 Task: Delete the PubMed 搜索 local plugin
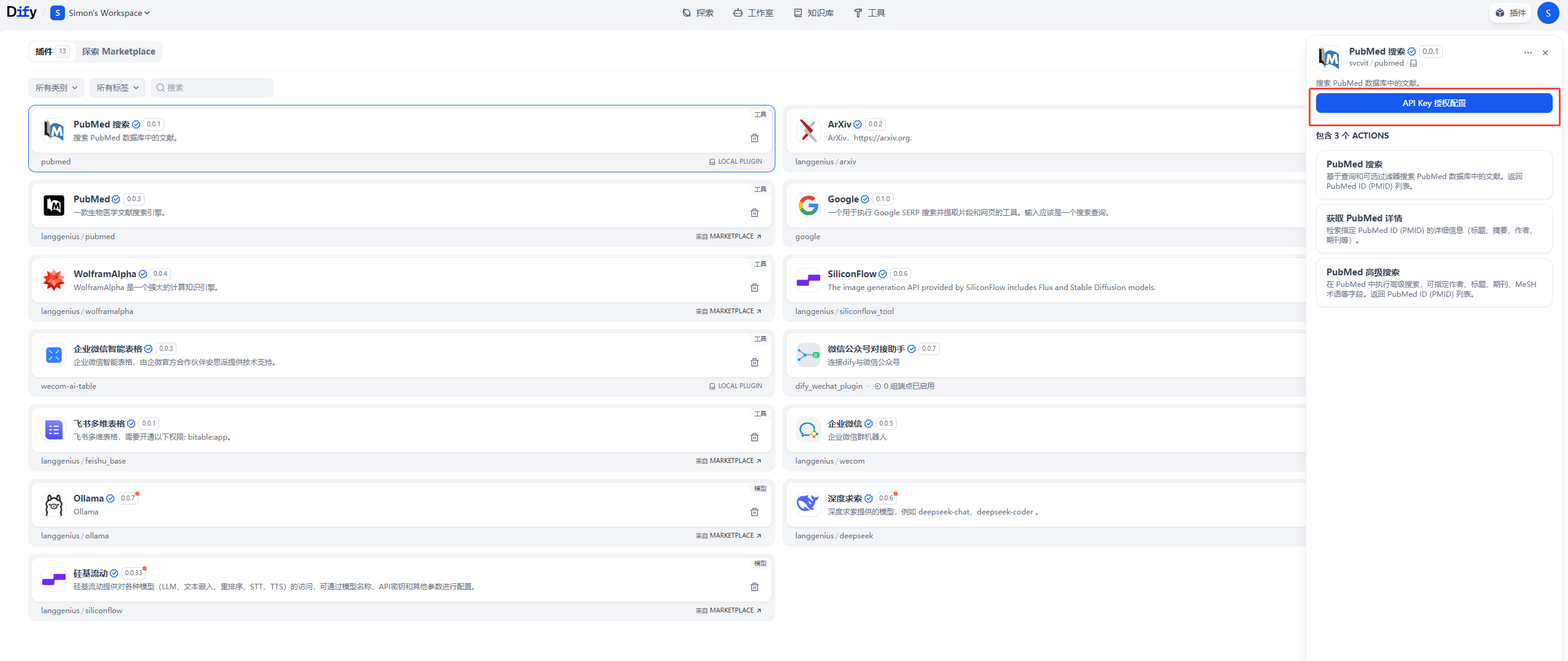click(x=754, y=138)
